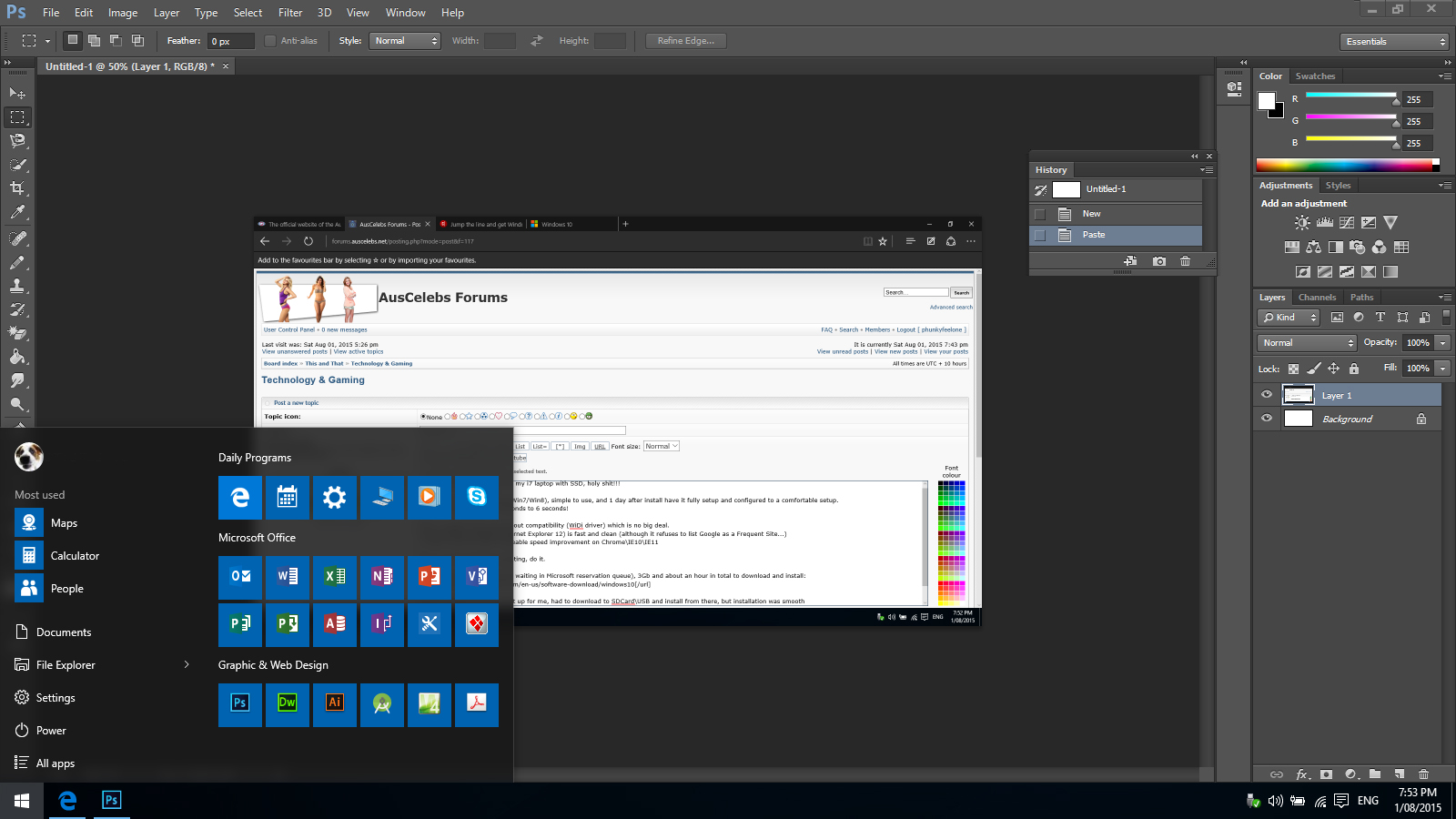Switch to the Styles tab
This screenshot has width=1456, height=819.
[1338, 186]
